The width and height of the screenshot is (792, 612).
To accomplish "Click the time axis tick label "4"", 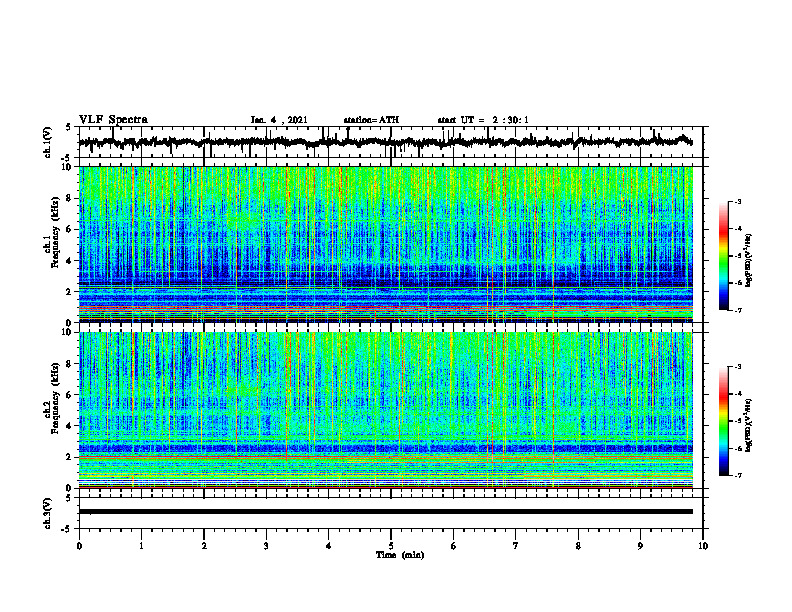I will 329,546.
